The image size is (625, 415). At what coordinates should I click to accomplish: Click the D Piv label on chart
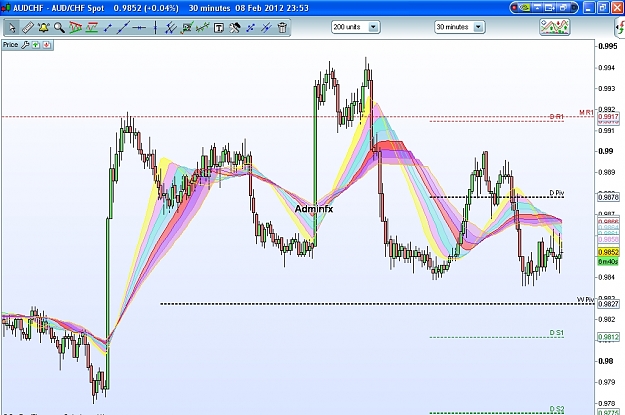(x=556, y=193)
